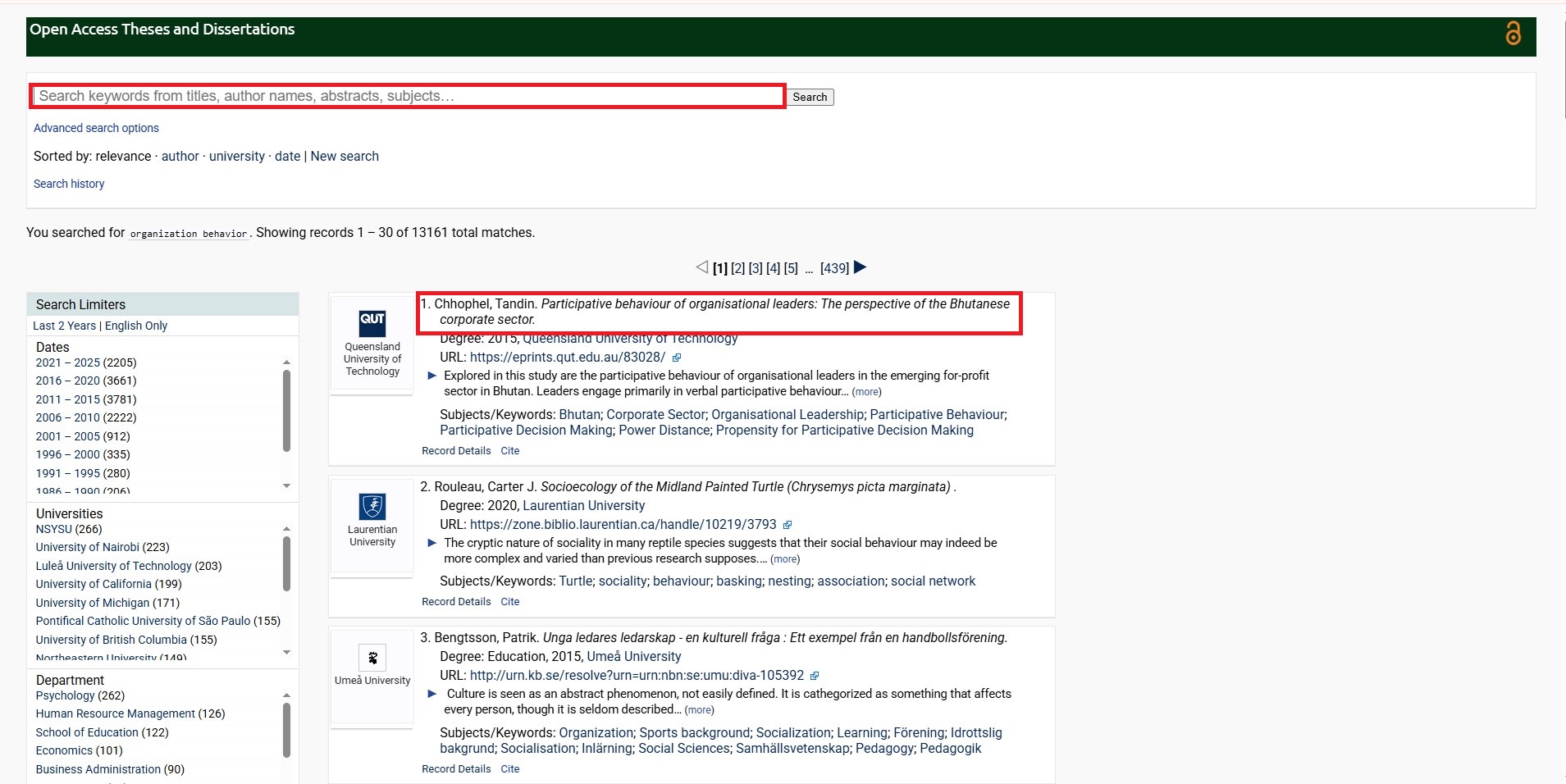
Task: Go to next results page arrow
Action: [860, 267]
